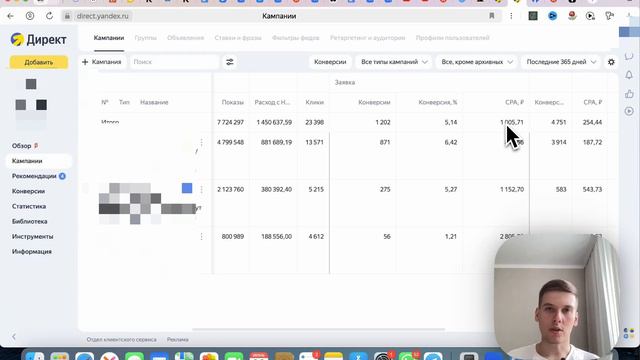The width and height of the screenshot is (640, 360).
Task: Click the bookmark icon in address bar
Action: [x=492, y=16]
